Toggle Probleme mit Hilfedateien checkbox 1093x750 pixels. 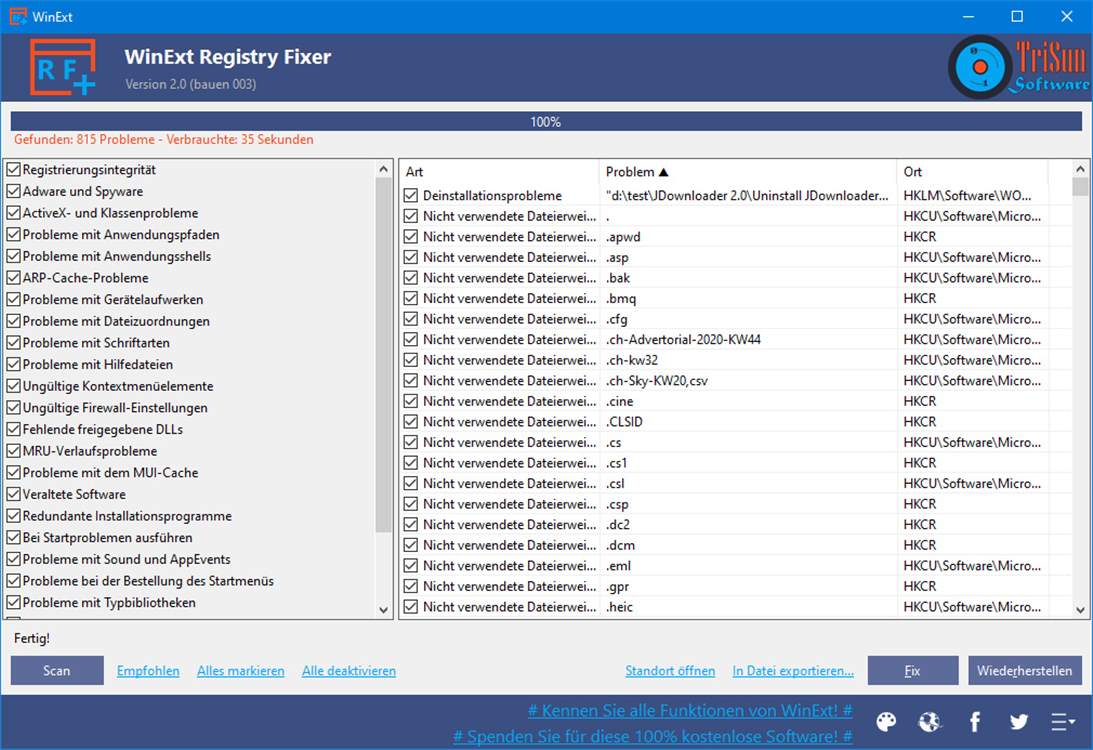tap(13, 364)
